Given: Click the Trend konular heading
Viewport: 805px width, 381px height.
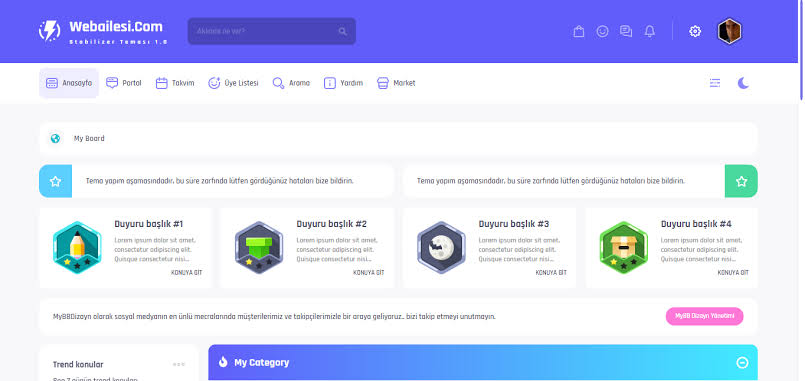Looking at the screenshot, I should click(78, 365).
